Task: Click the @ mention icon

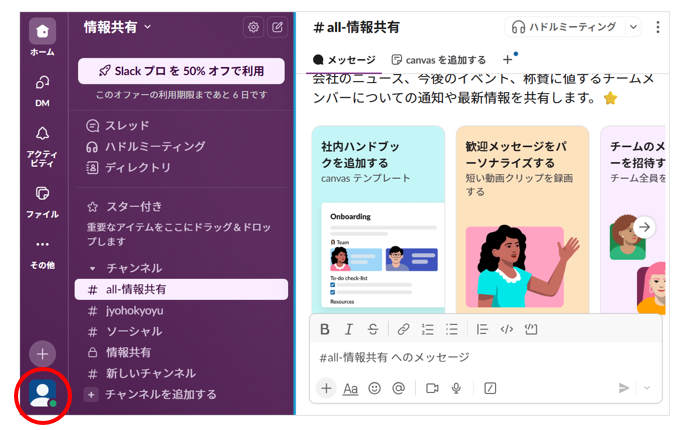Action: pos(398,388)
